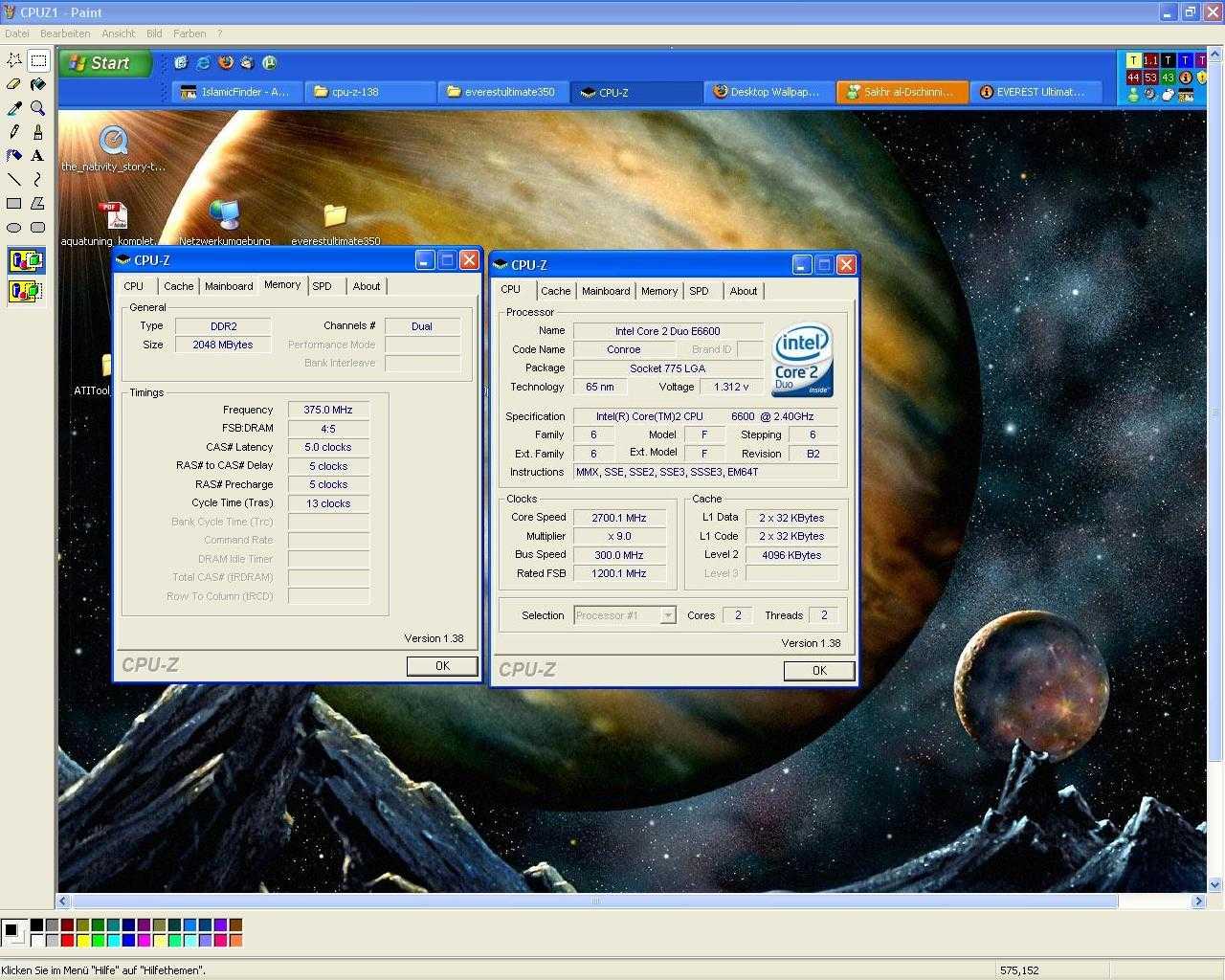Click the Sakhr al-Dschinni taskbar button
1225x980 pixels.
tap(902, 92)
